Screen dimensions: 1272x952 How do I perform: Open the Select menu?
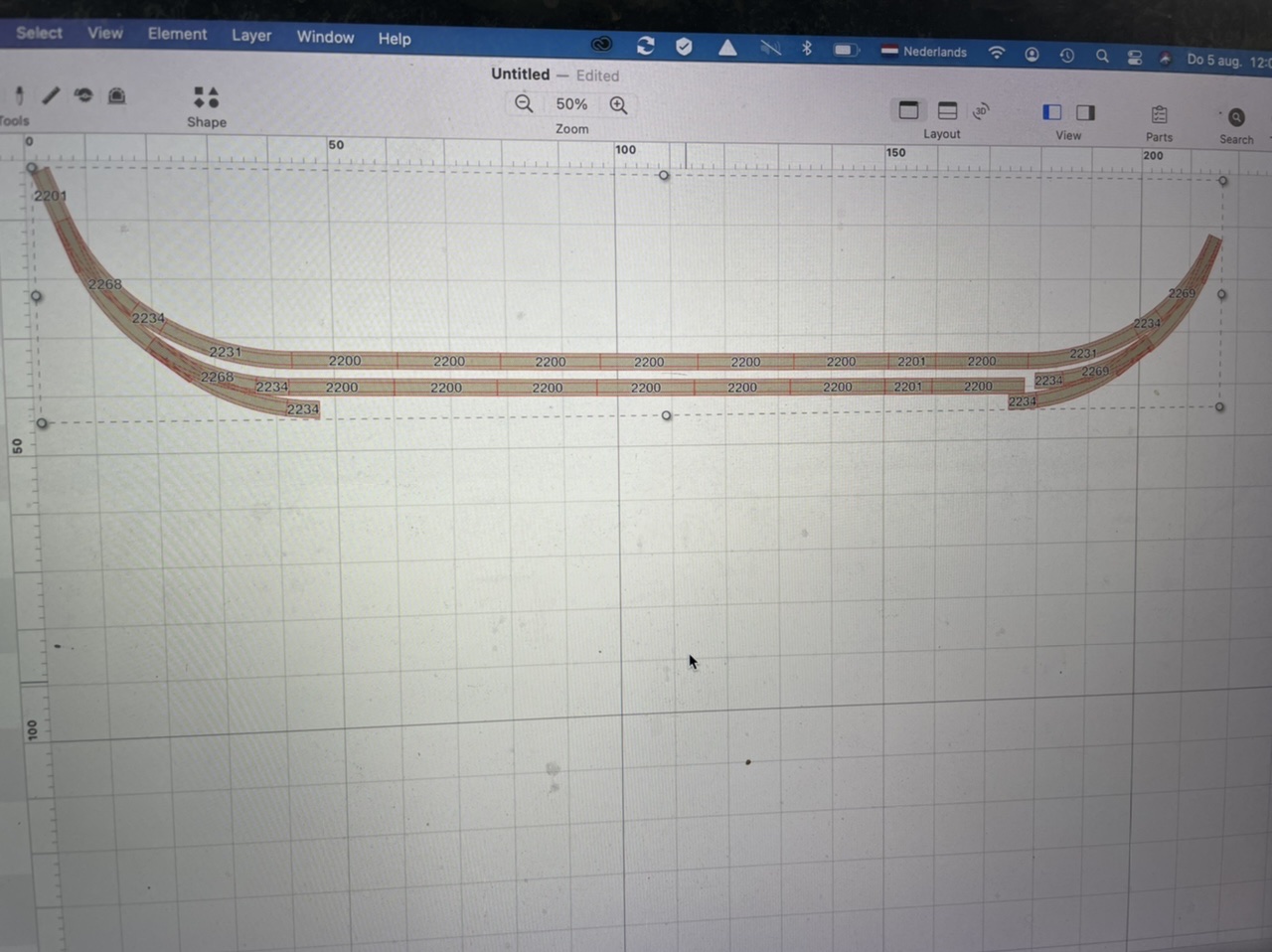point(40,33)
